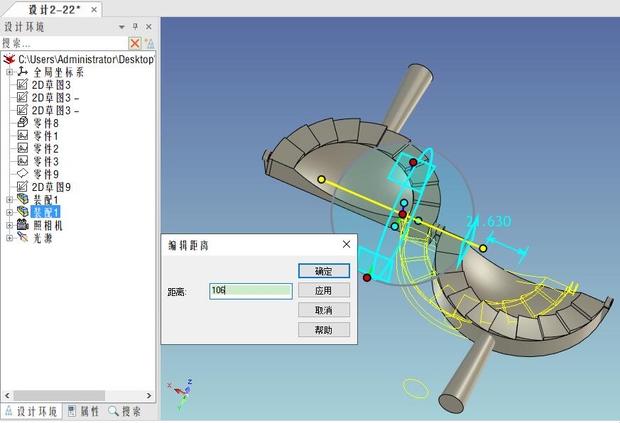The height and width of the screenshot is (423, 620).
Task: Click top red handle of triball
Action: (x=413, y=162)
